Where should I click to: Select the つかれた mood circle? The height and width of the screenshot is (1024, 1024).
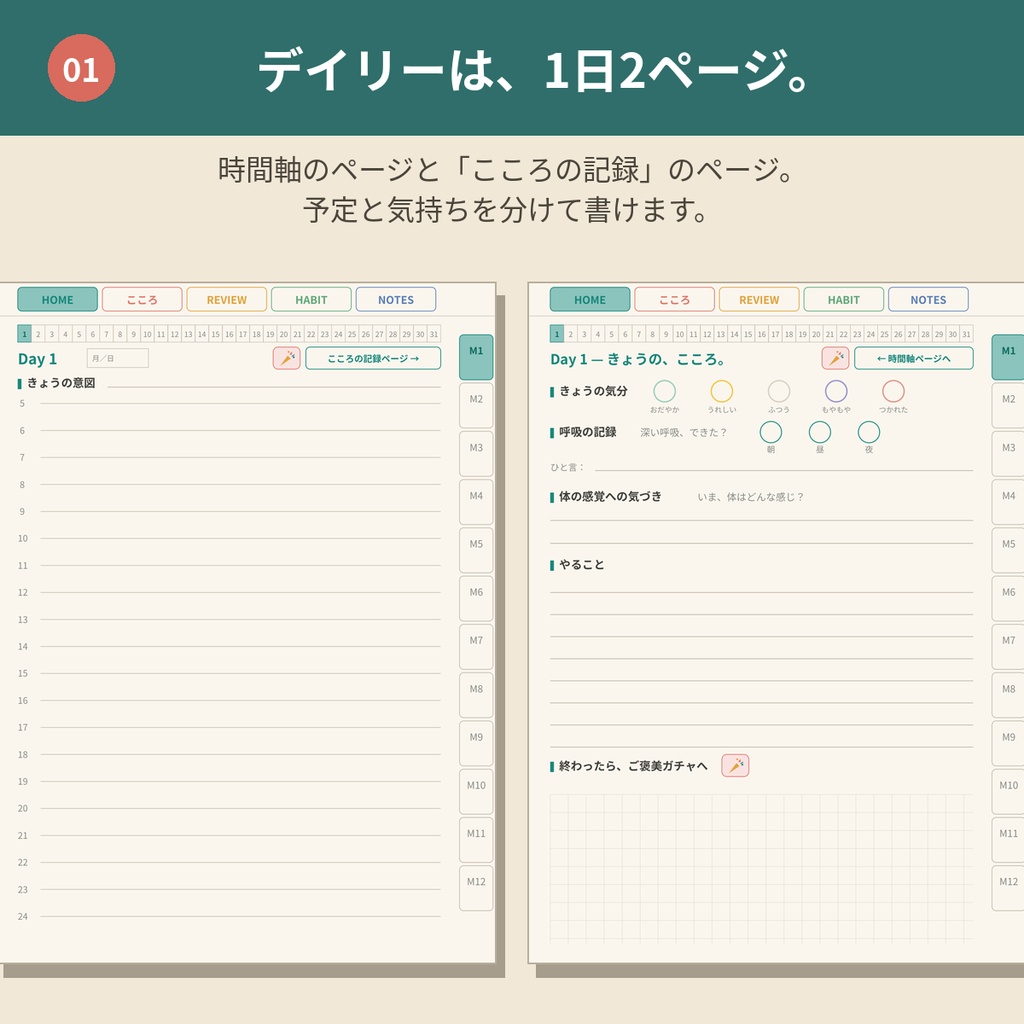[893, 391]
